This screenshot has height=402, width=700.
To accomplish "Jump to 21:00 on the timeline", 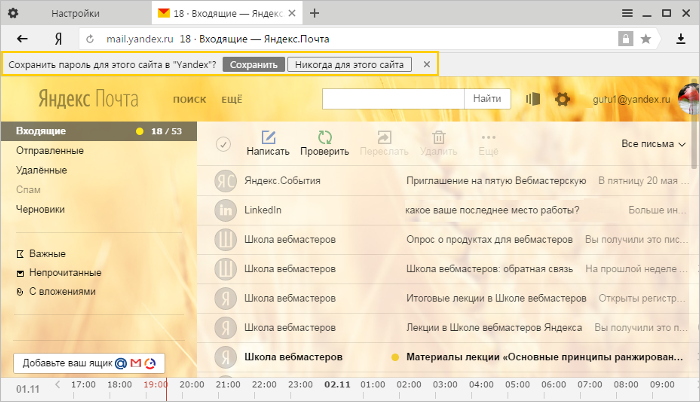I will [x=228, y=385].
